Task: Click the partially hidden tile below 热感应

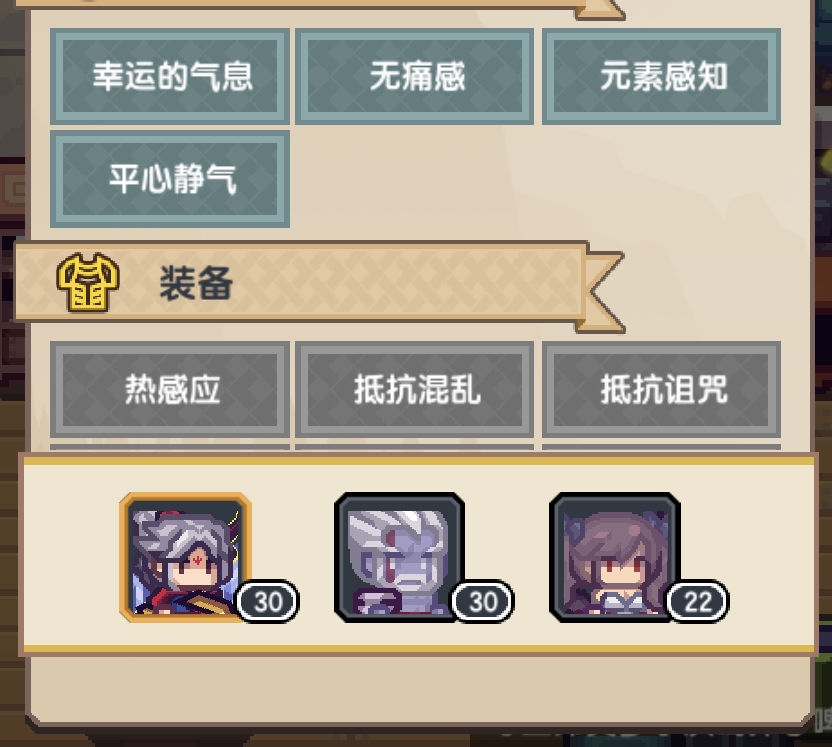Action: click(170, 449)
